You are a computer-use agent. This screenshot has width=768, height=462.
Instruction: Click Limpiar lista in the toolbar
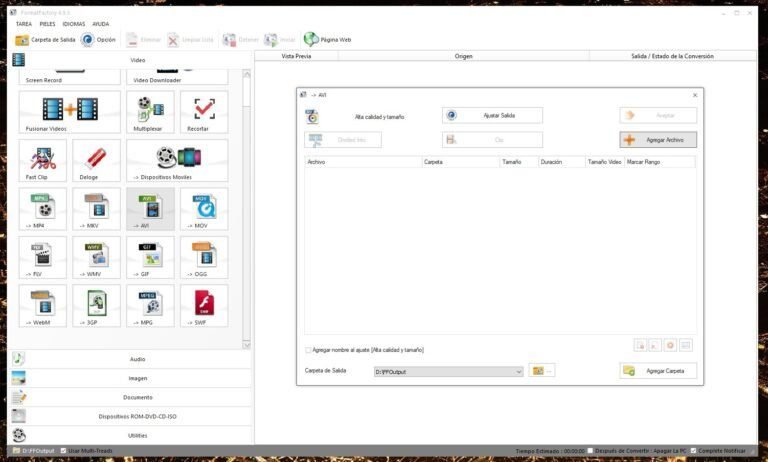tap(191, 40)
